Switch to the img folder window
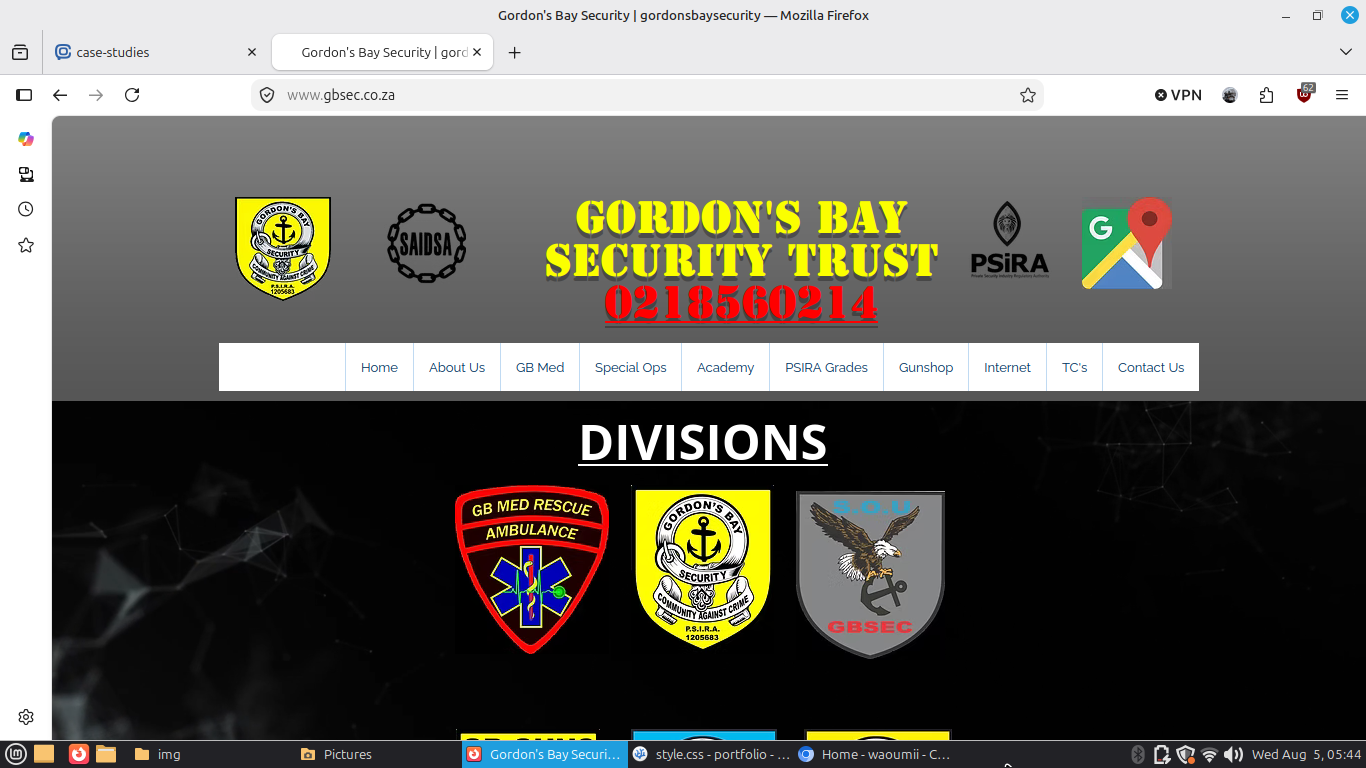Screen dimensions: 1366x768 coord(210,754)
